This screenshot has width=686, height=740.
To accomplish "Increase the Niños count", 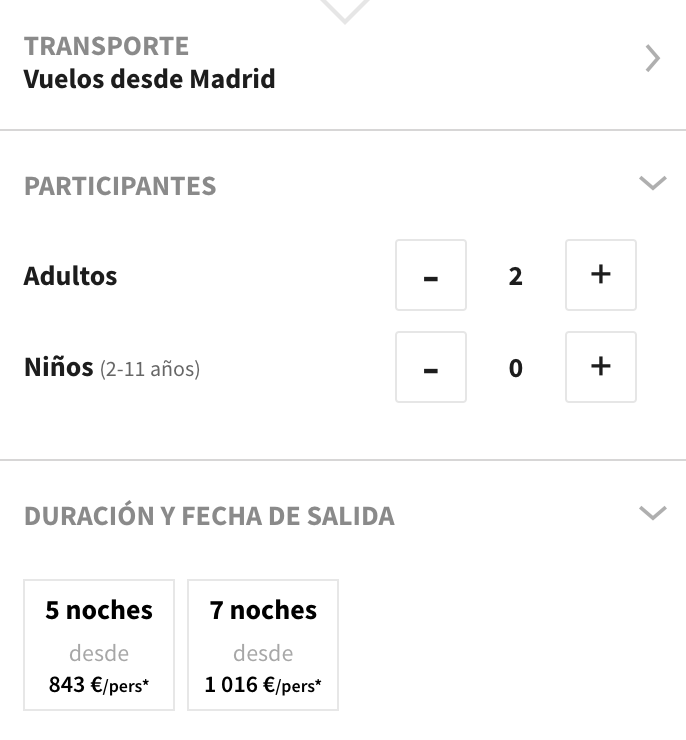I will [601, 367].
